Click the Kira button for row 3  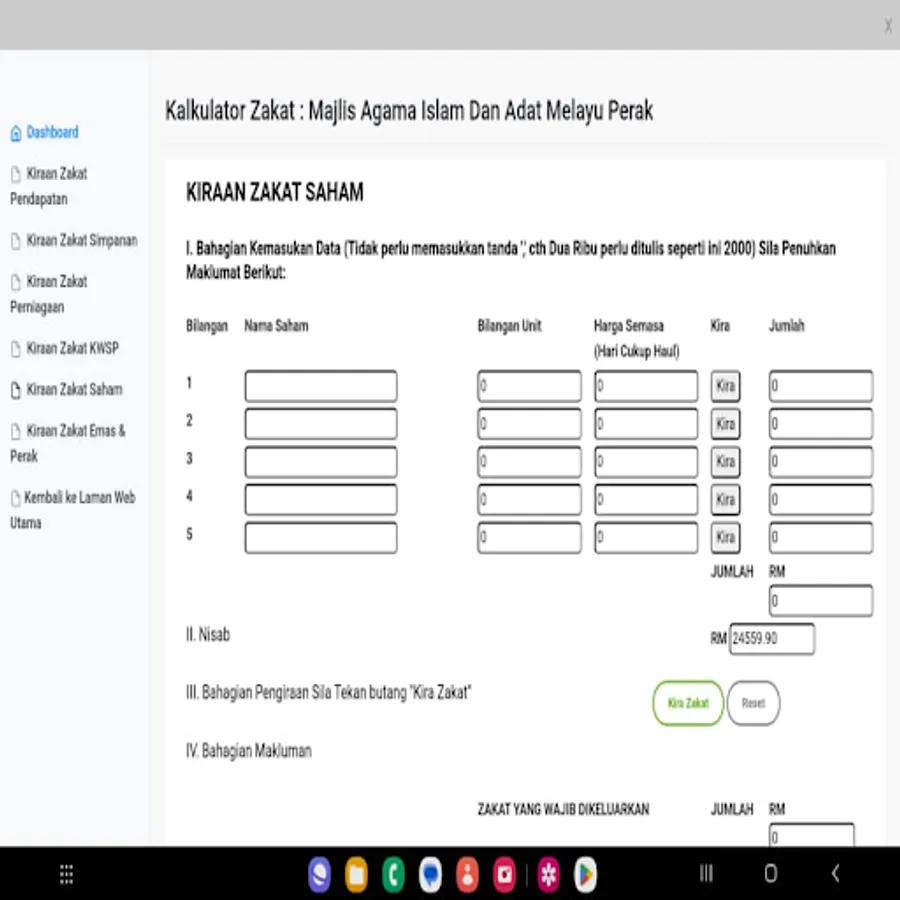click(x=726, y=461)
